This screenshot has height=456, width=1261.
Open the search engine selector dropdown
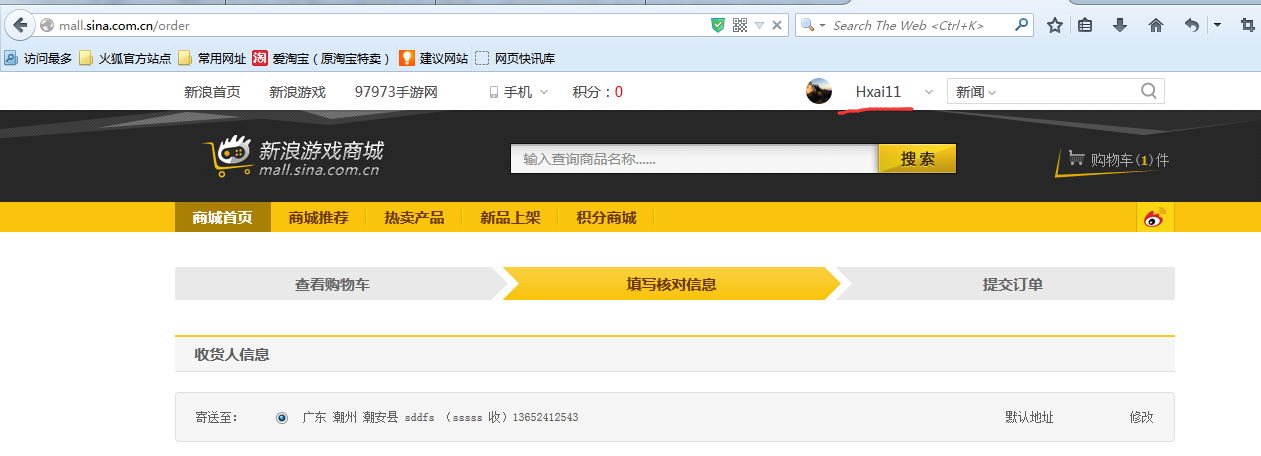[x=814, y=25]
